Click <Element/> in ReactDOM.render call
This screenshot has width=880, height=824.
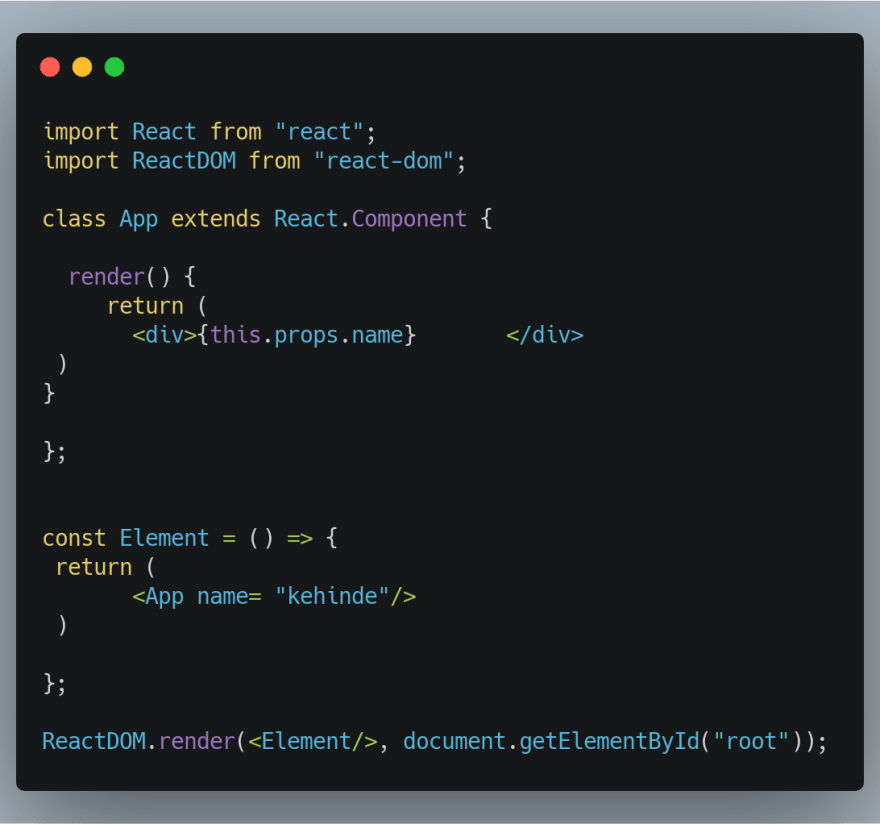[x=313, y=741]
